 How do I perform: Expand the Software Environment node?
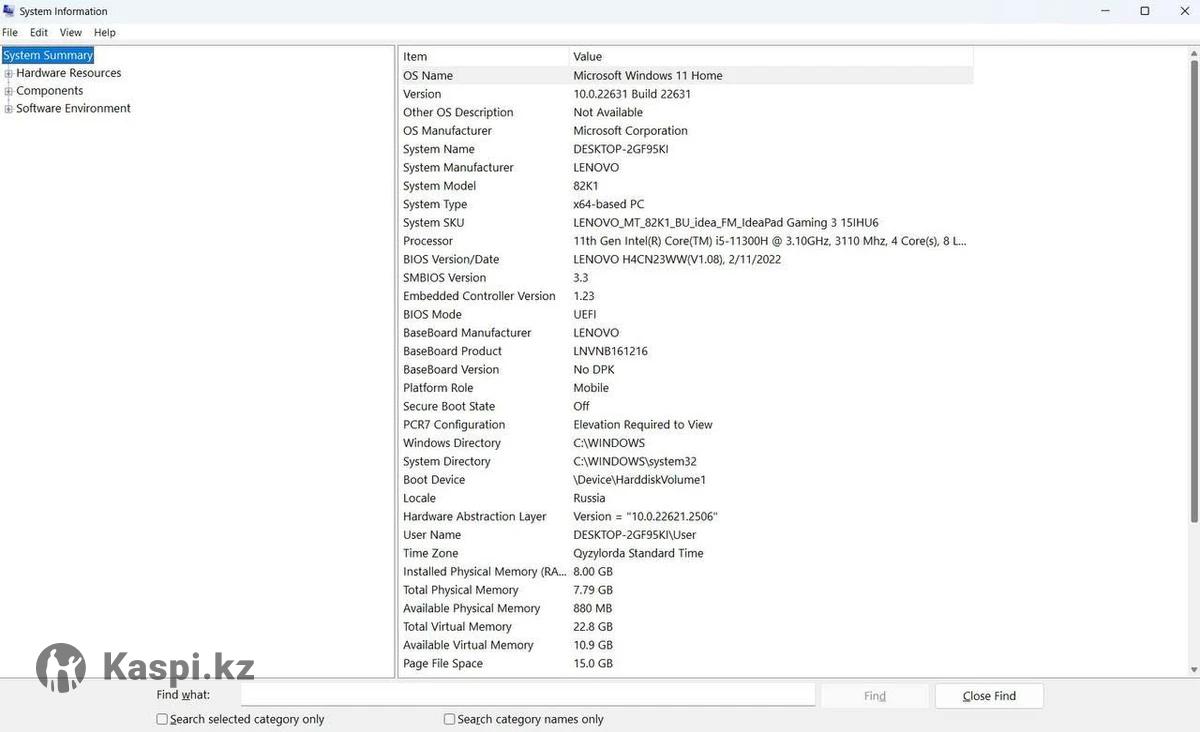[9, 109]
